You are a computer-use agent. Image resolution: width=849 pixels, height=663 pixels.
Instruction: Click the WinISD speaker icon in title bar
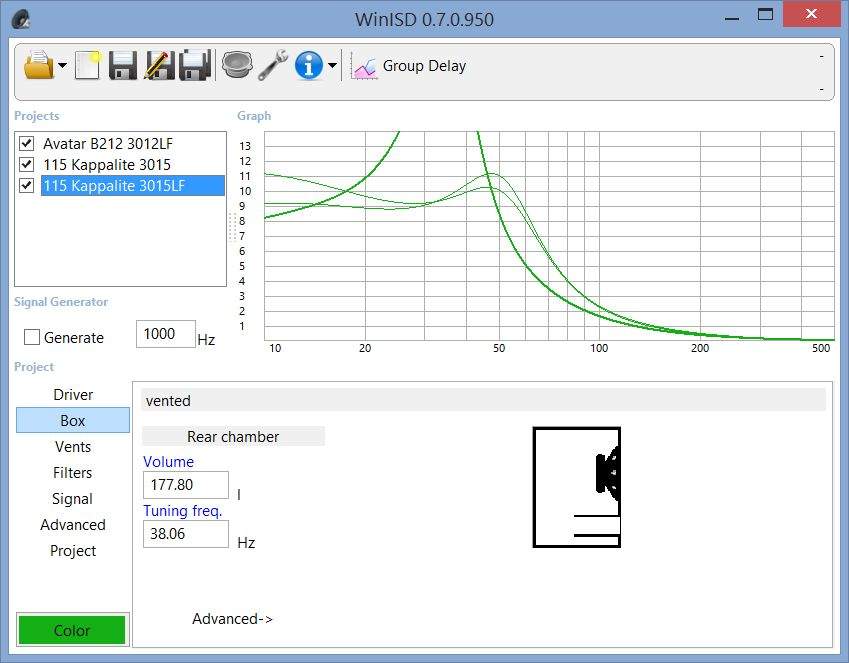[21, 20]
